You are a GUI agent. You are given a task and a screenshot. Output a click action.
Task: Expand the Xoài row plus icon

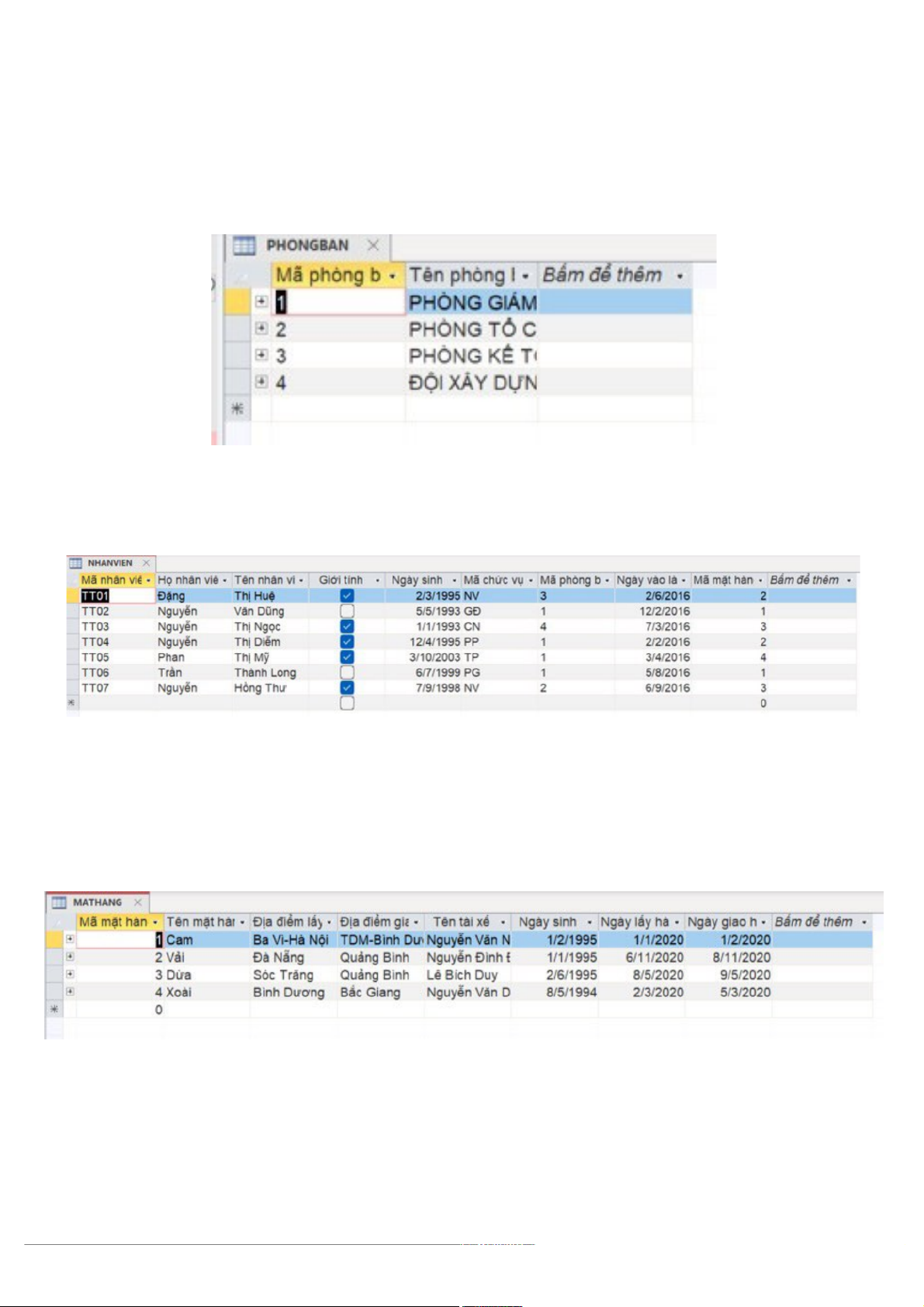(70, 991)
